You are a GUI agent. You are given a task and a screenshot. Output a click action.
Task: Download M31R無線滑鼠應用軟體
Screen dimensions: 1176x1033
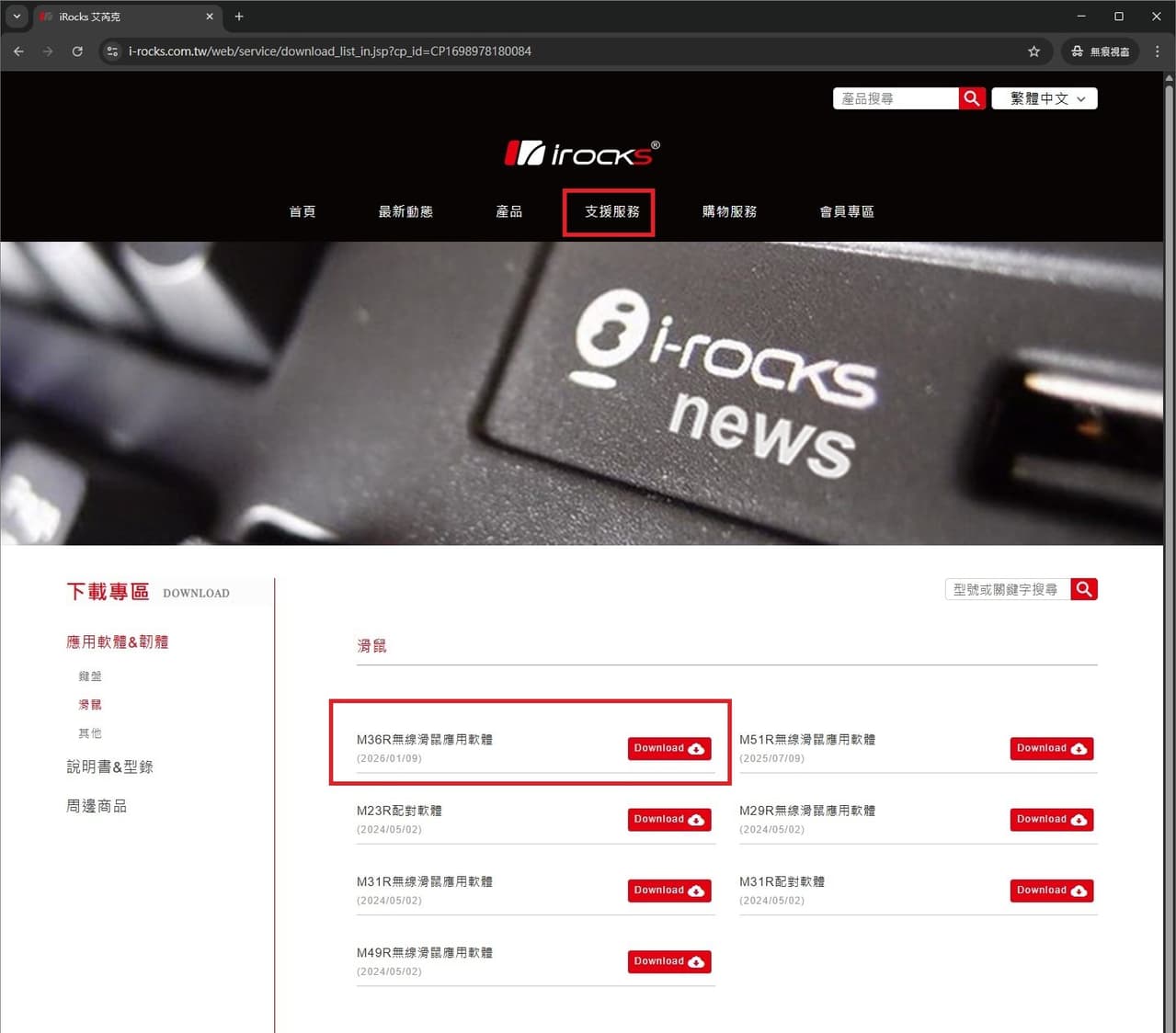[x=669, y=891]
